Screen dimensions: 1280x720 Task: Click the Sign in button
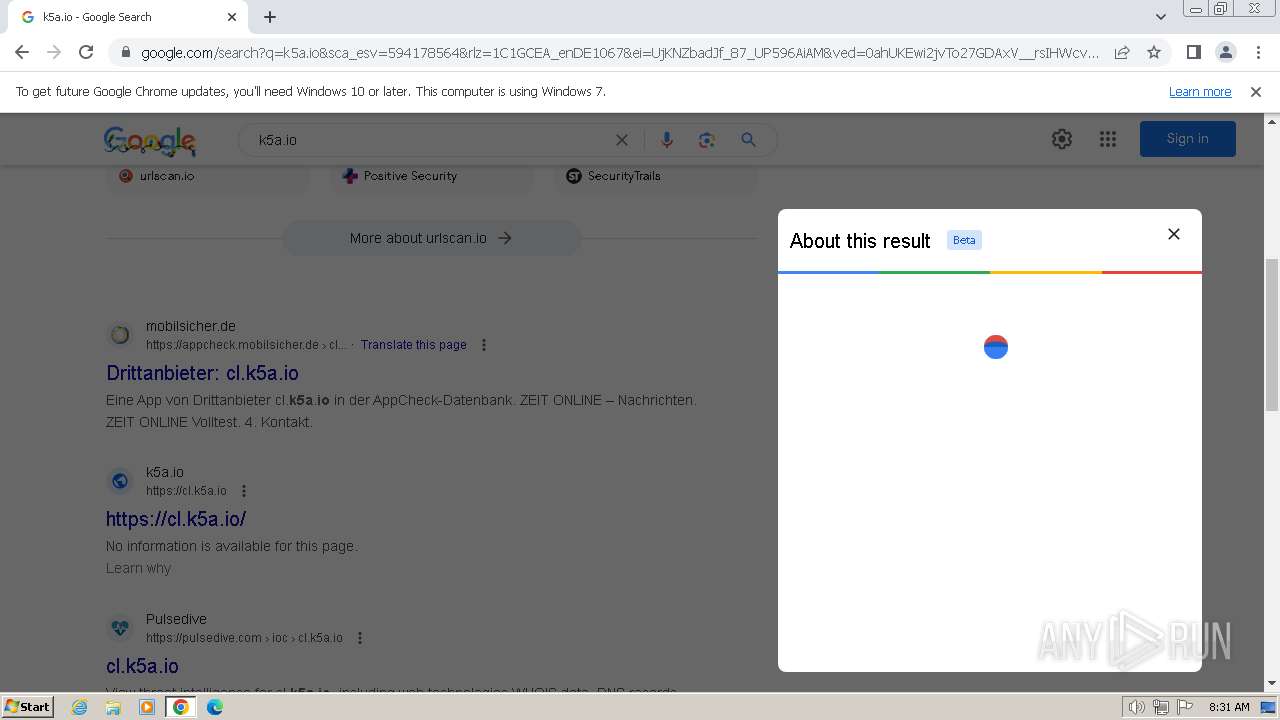pos(1188,139)
